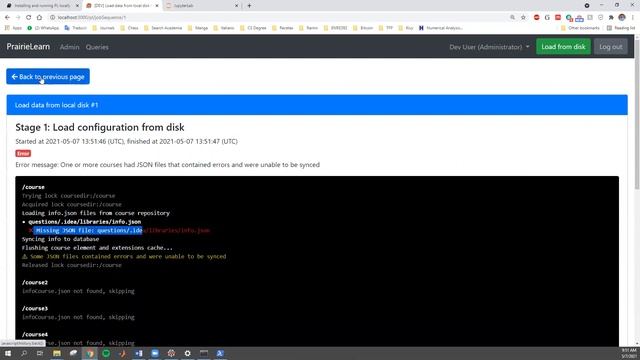Click Back to previous page button

tap(48, 77)
